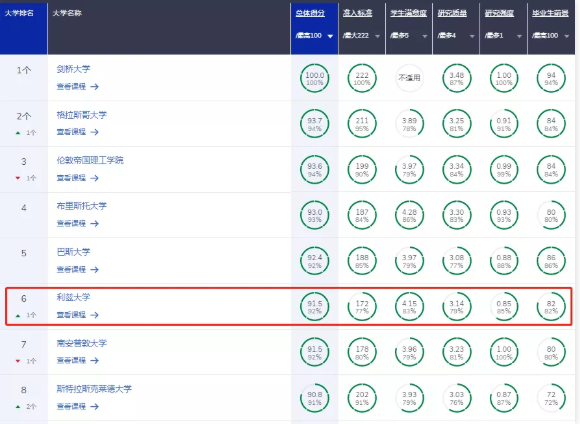
Task: Open the 格拉斯哥大学 link
Action: pos(81,115)
